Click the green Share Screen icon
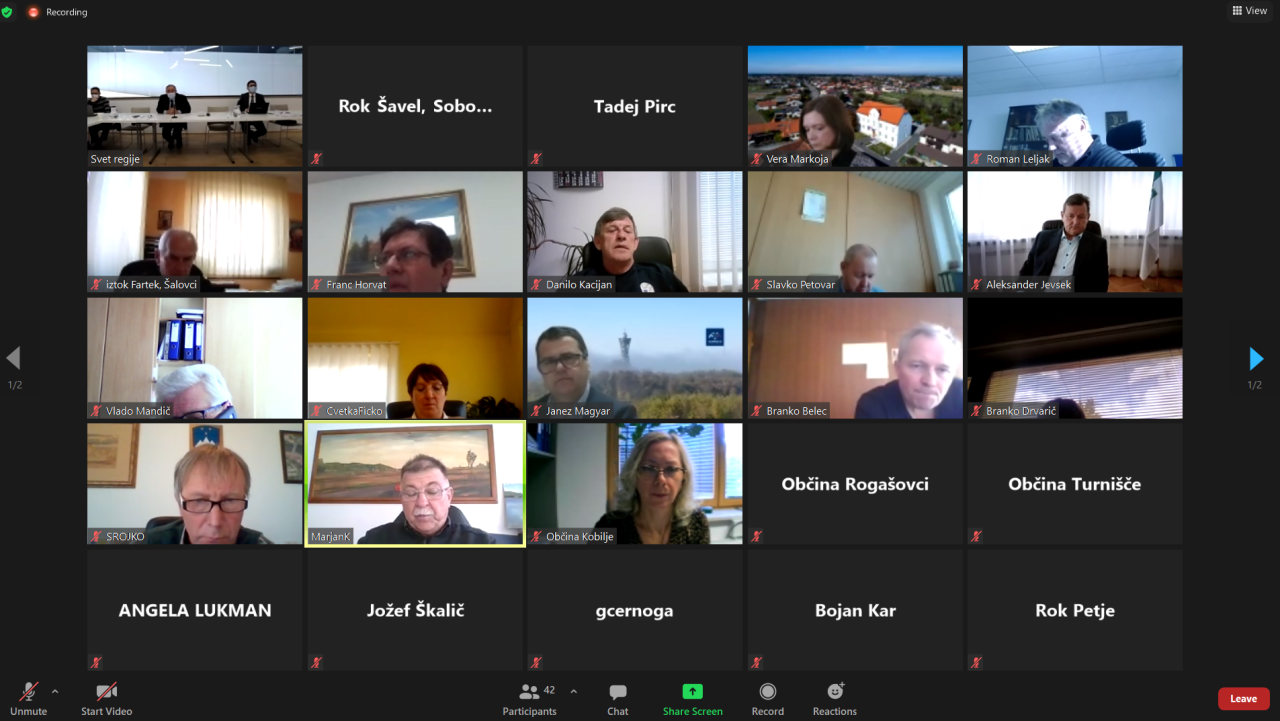1280x721 pixels. pyautogui.click(x=692, y=691)
